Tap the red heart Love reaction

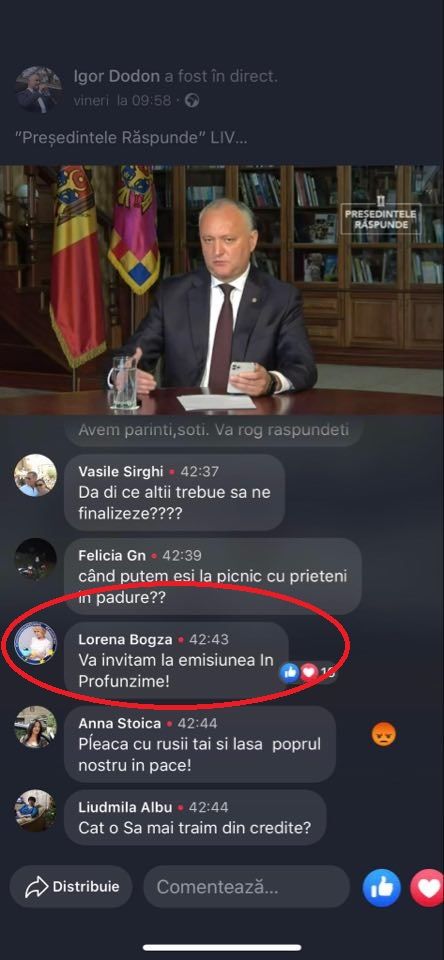(427, 888)
